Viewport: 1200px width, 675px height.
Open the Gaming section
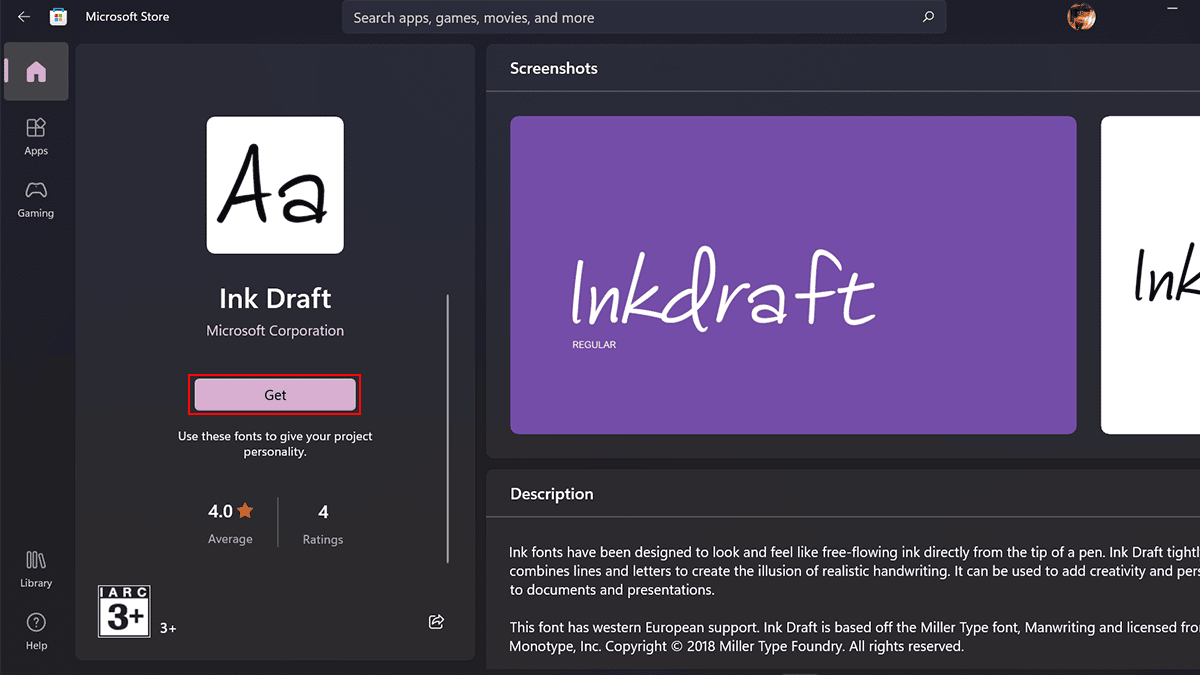[36, 198]
